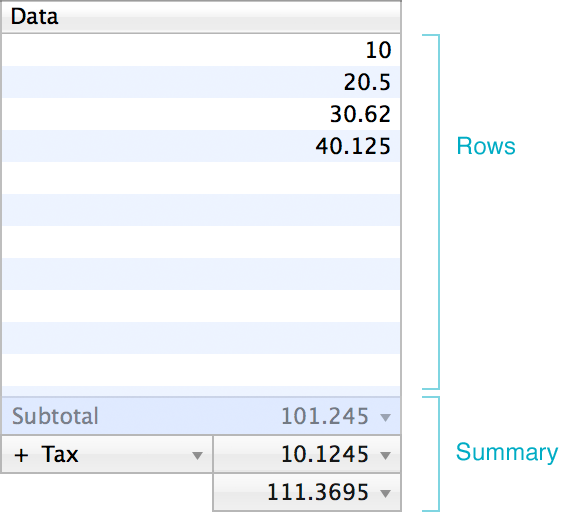Click the Rows annotation label
580x512 pixels.
coord(486,146)
